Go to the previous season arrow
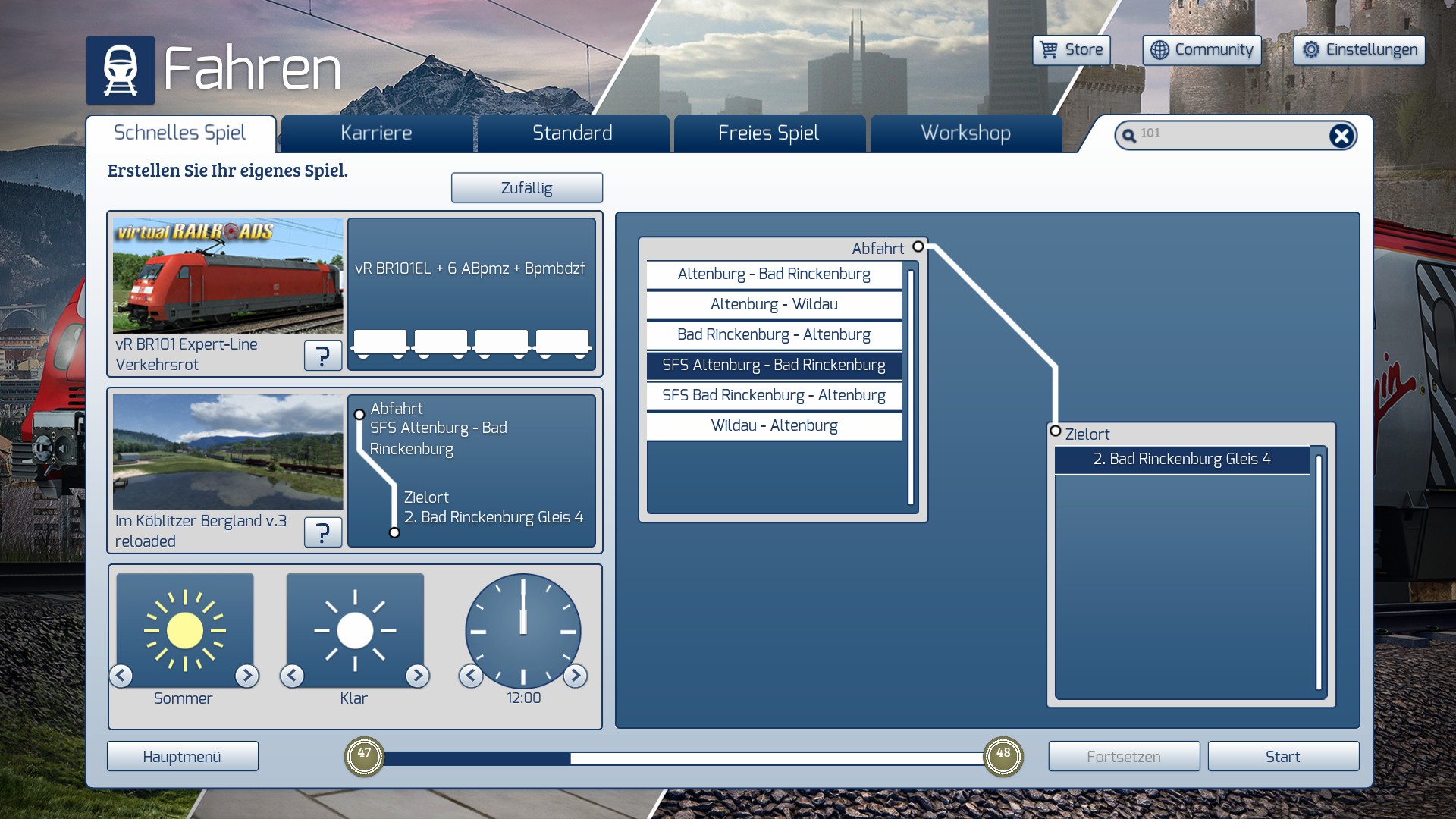The image size is (1456, 819). point(121,675)
